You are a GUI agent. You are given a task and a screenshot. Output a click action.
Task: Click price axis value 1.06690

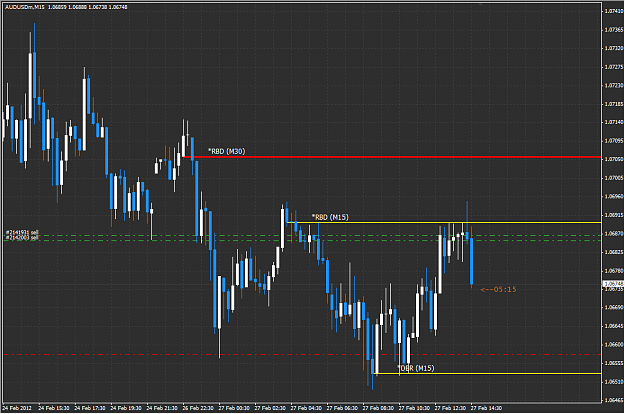pyautogui.click(x=614, y=307)
